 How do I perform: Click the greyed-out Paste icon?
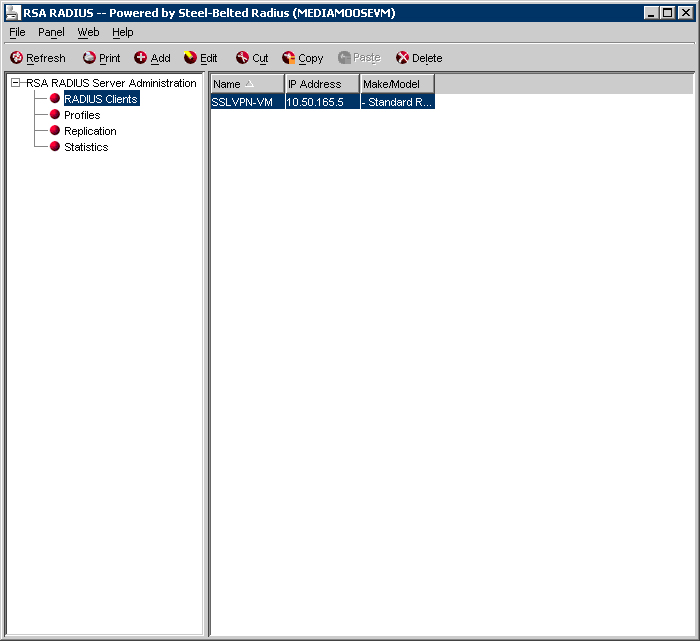point(344,58)
